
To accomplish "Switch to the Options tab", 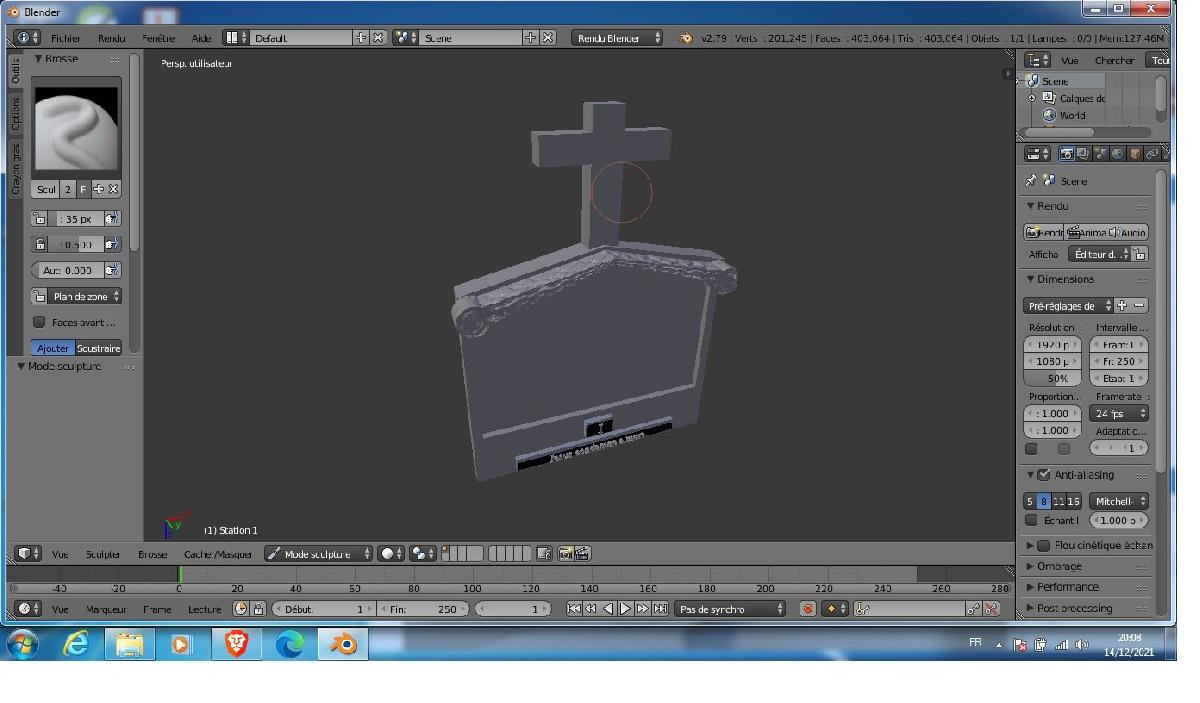I will [16, 114].
